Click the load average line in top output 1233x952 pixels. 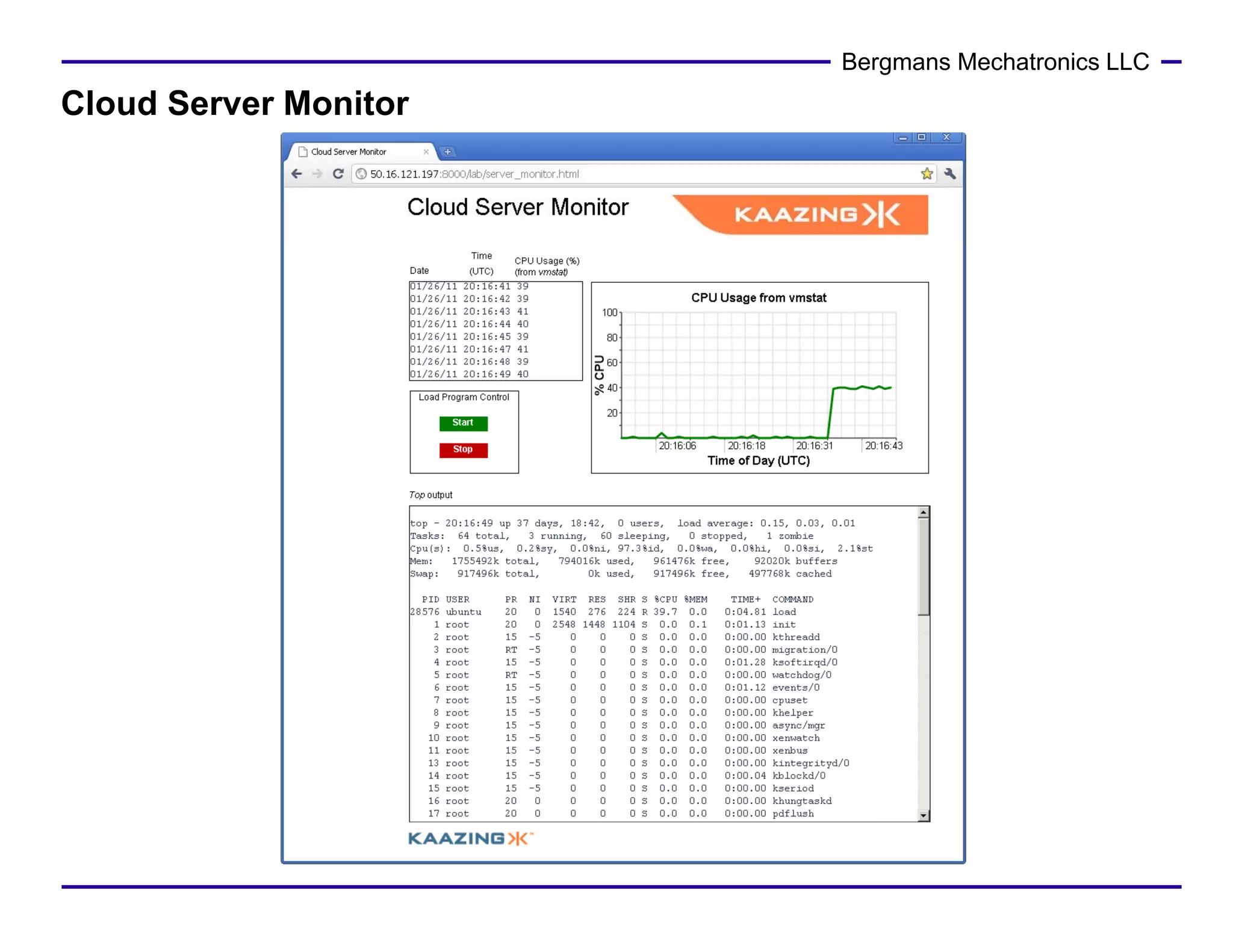coord(632,524)
